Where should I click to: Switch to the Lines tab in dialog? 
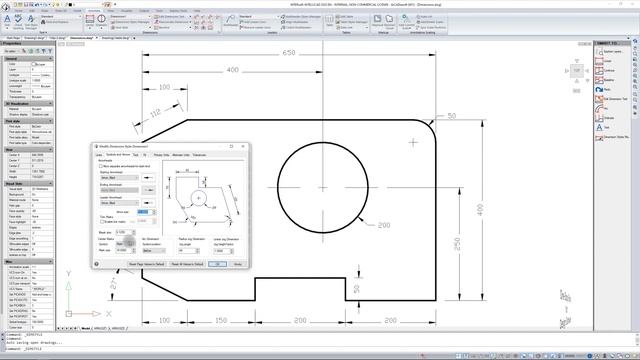tap(99, 155)
